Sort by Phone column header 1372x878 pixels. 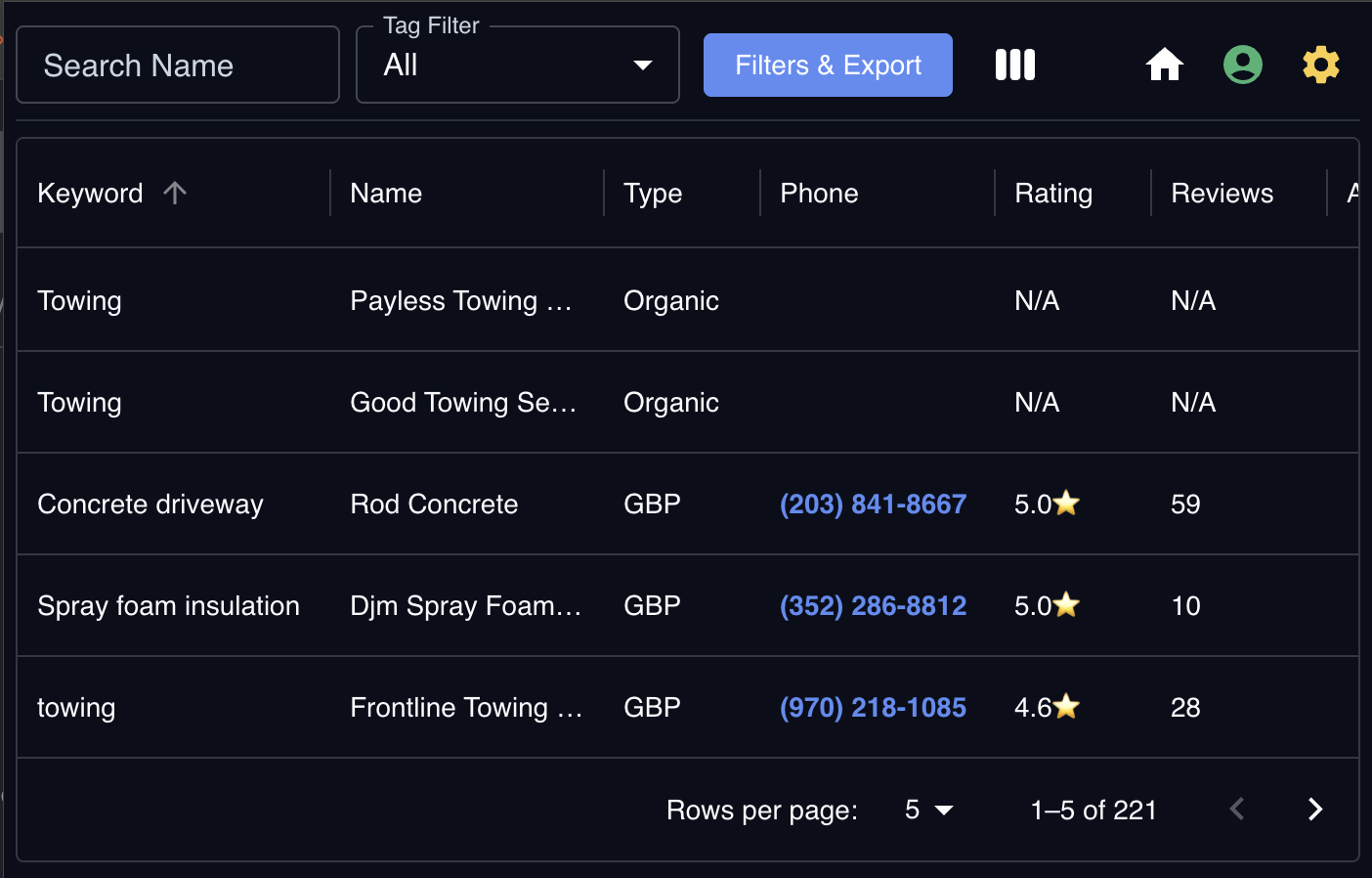[819, 194]
